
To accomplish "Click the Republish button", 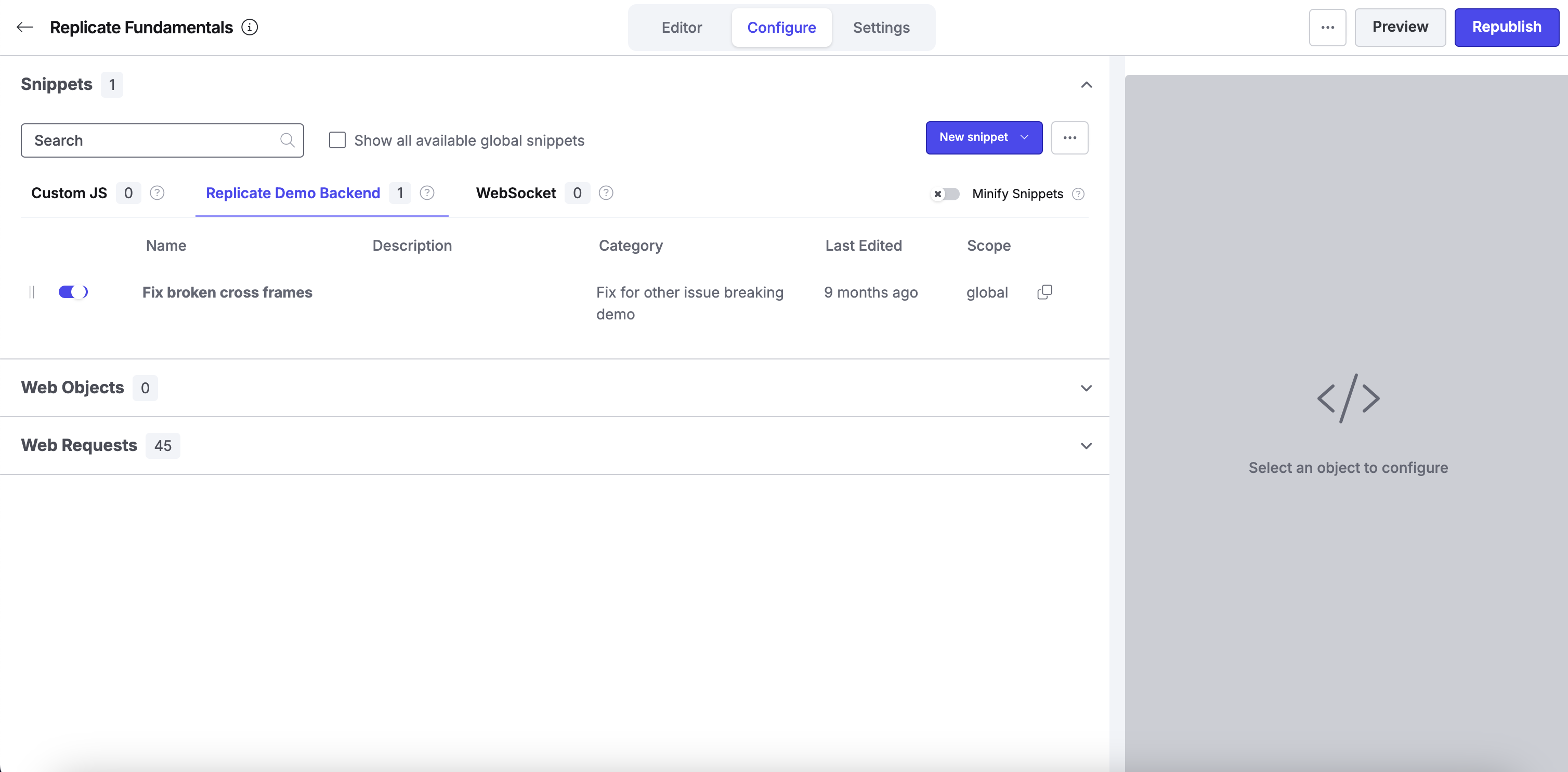I will (x=1507, y=28).
